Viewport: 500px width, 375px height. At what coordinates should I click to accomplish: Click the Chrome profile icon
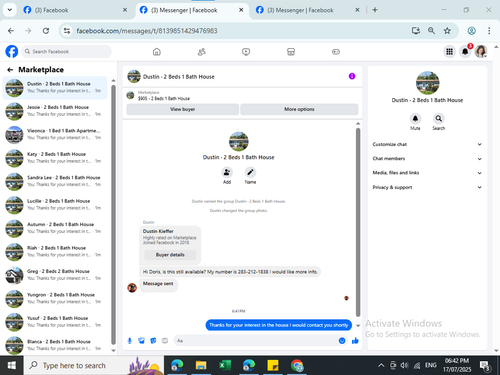pos(471,31)
